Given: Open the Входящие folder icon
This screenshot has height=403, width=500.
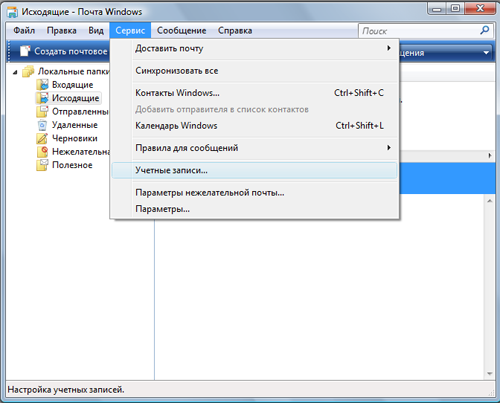Looking at the screenshot, I should pos(42,85).
